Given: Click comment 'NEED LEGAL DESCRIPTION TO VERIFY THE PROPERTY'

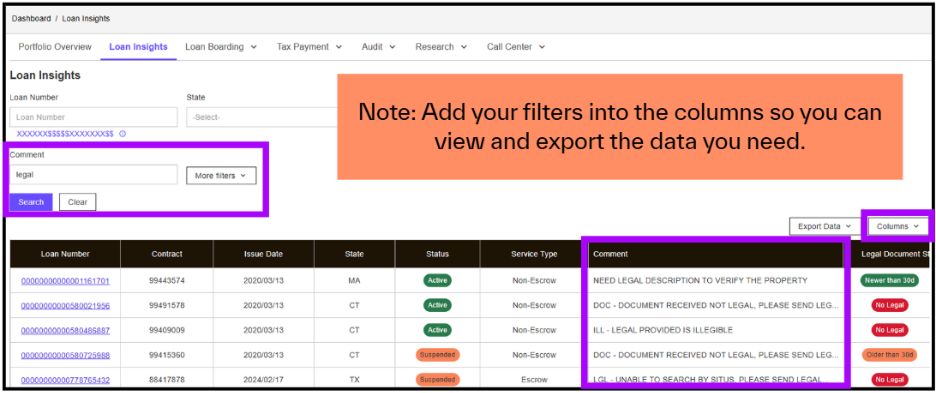Looking at the screenshot, I should coord(700,281).
